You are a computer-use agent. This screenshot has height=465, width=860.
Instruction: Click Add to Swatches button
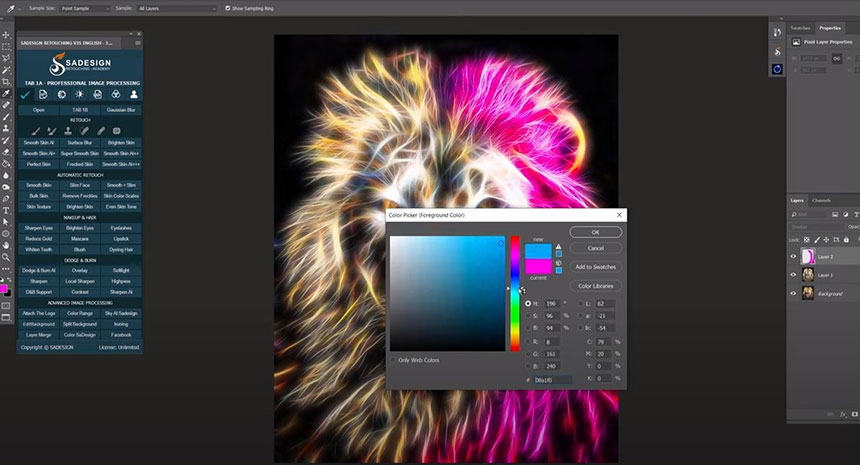tap(596, 266)
